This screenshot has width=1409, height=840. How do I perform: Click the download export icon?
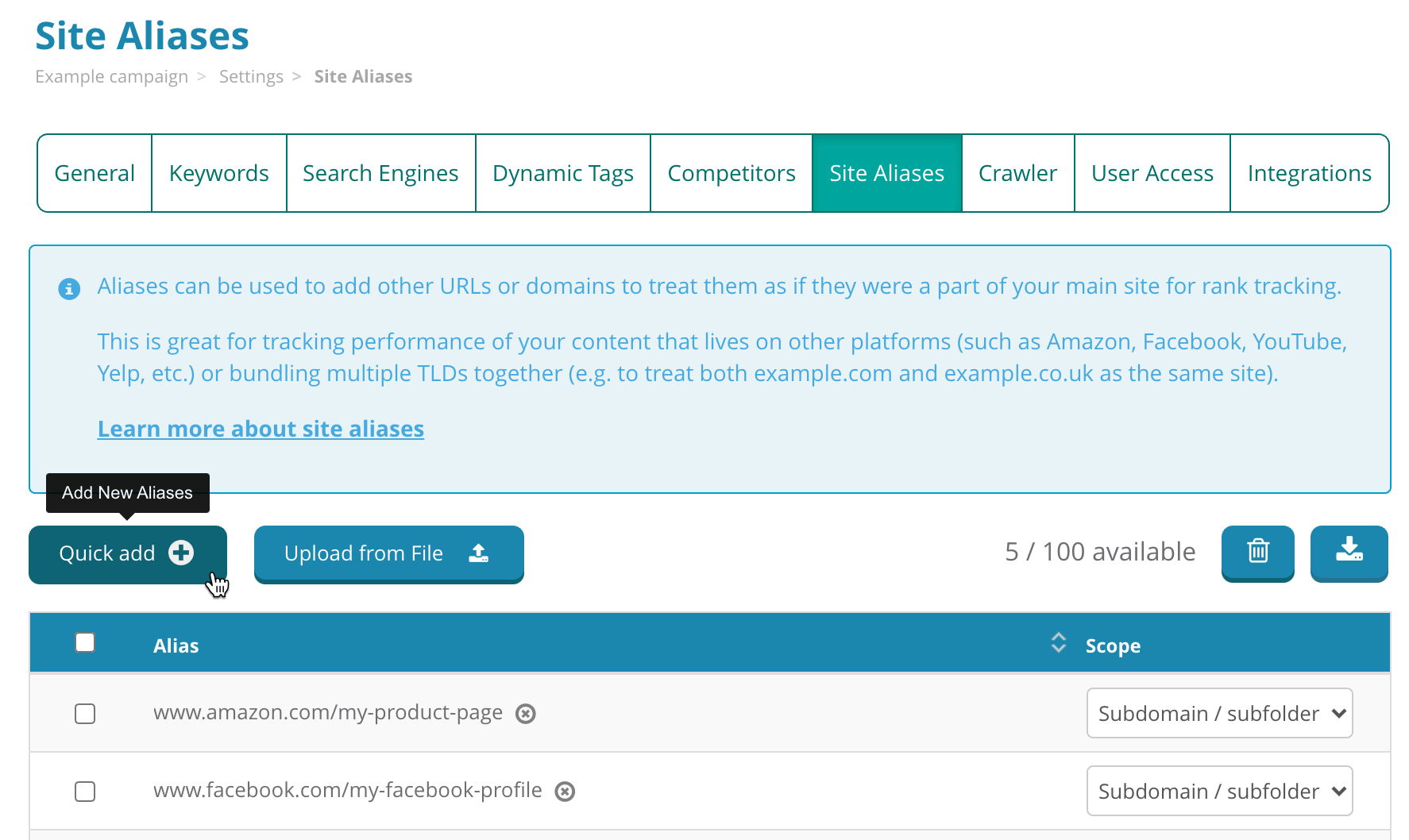1349,553
